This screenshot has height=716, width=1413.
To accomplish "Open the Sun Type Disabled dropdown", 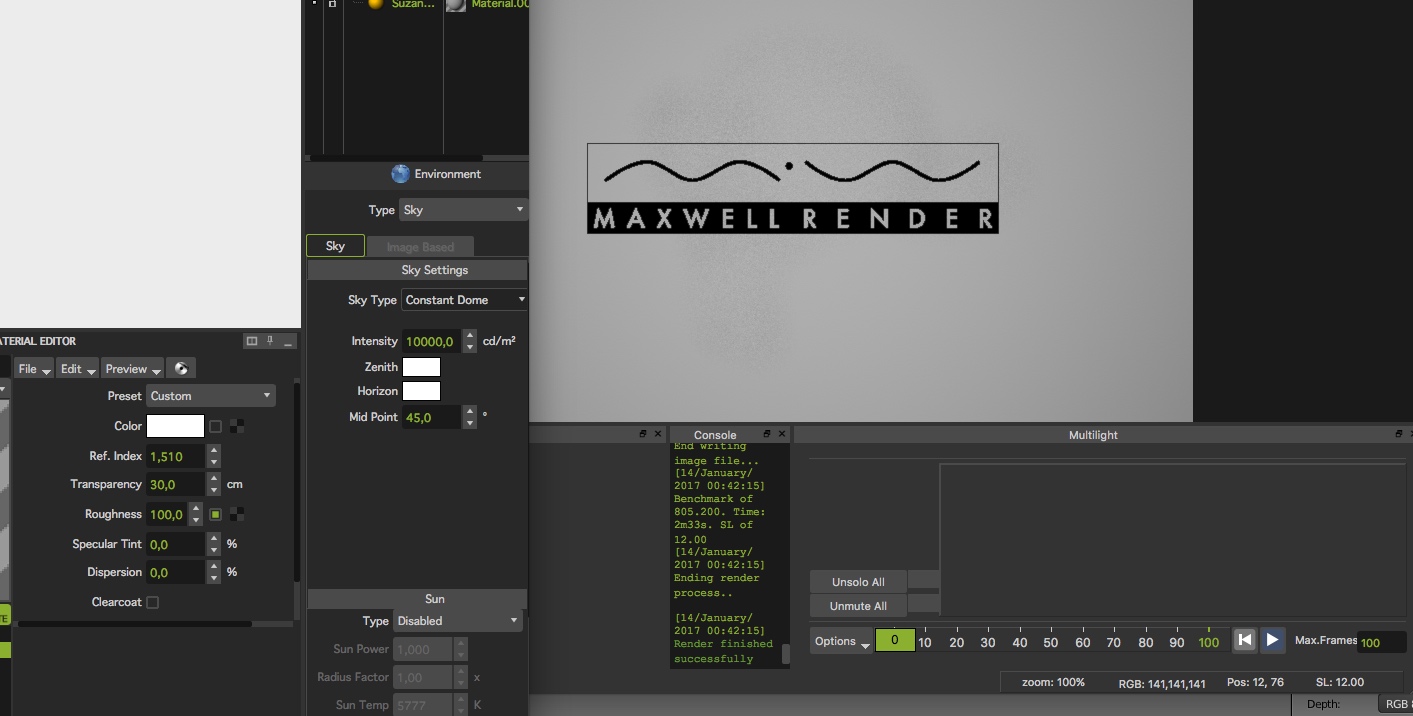I will pyautogui.click(x=458, y=621).
